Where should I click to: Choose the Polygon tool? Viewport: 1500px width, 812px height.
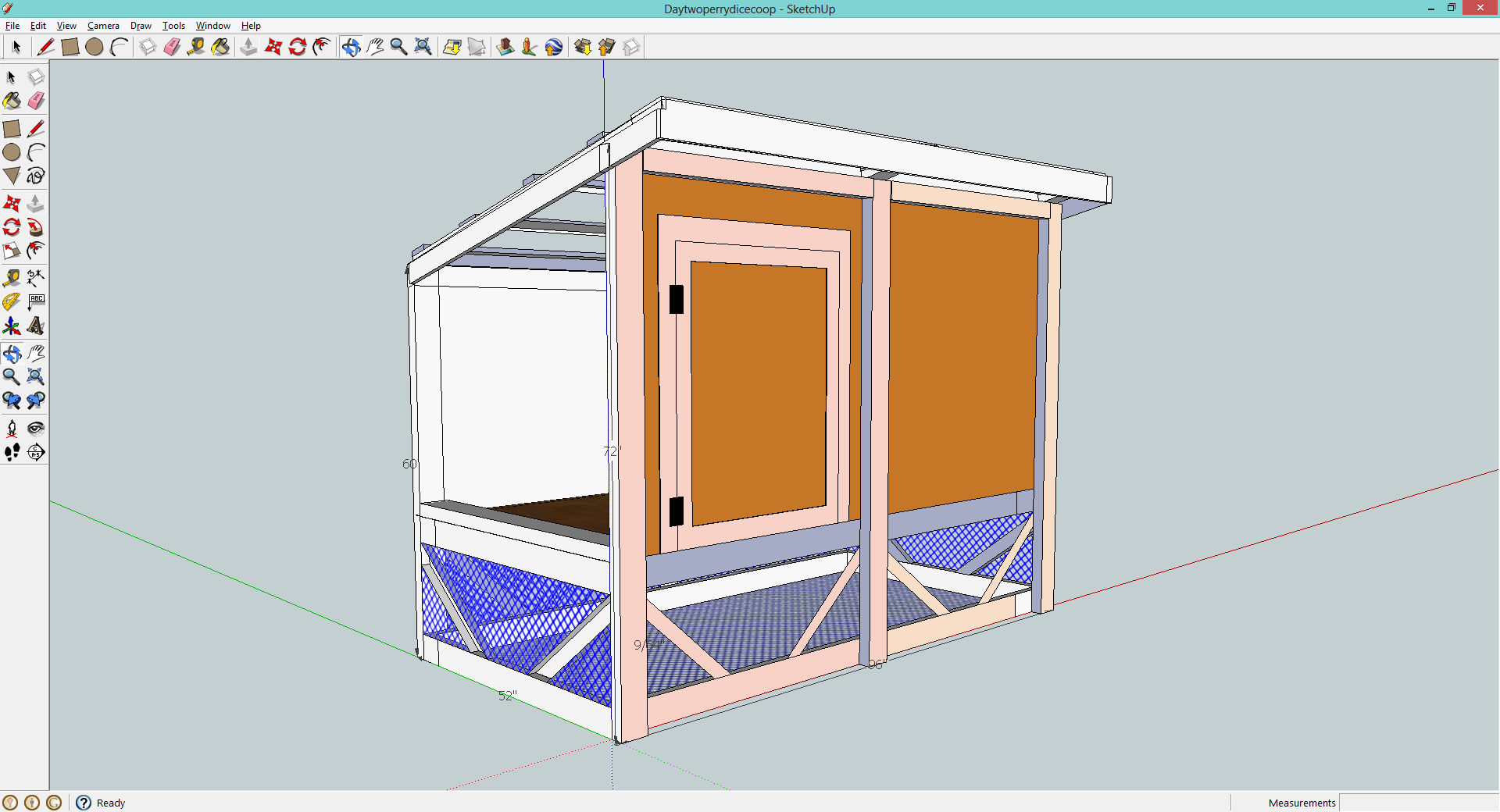[x=12, y=176]
